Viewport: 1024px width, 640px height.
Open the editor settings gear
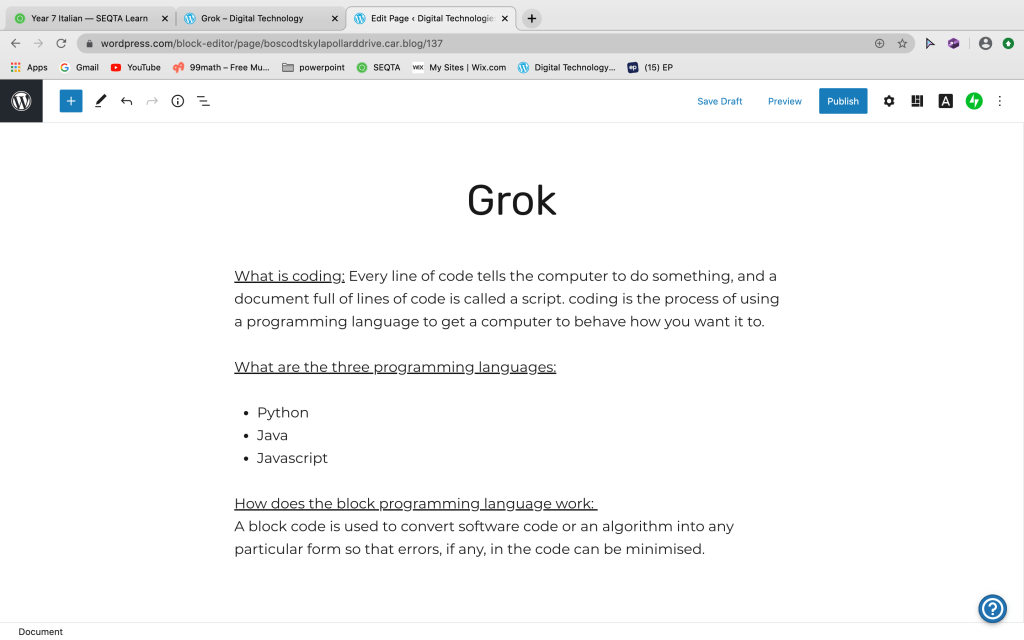tap(888, 101)
